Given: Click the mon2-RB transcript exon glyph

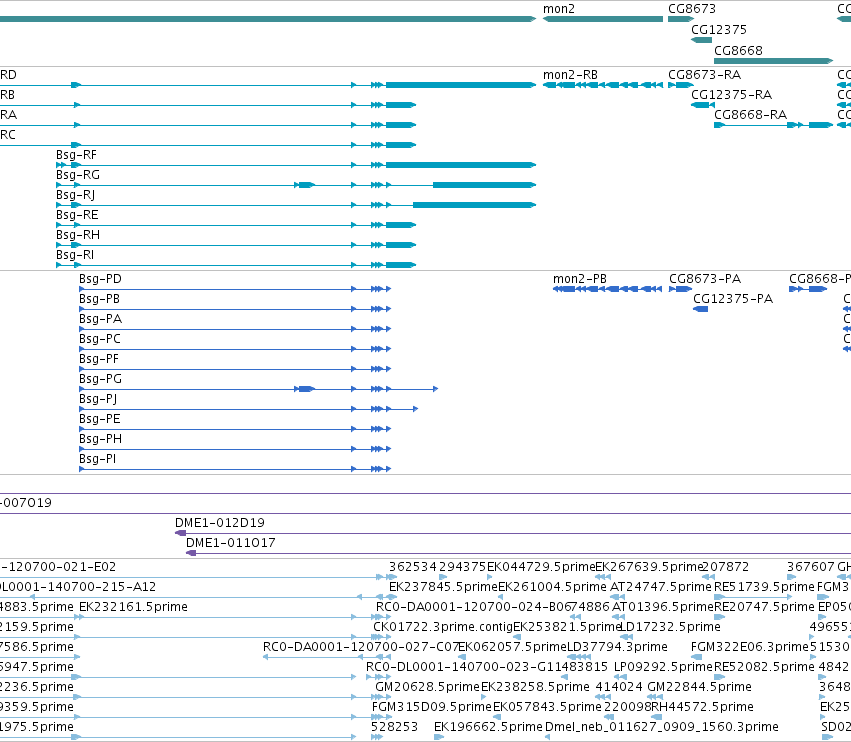Looking at the screenshot, I should (602, 85).
